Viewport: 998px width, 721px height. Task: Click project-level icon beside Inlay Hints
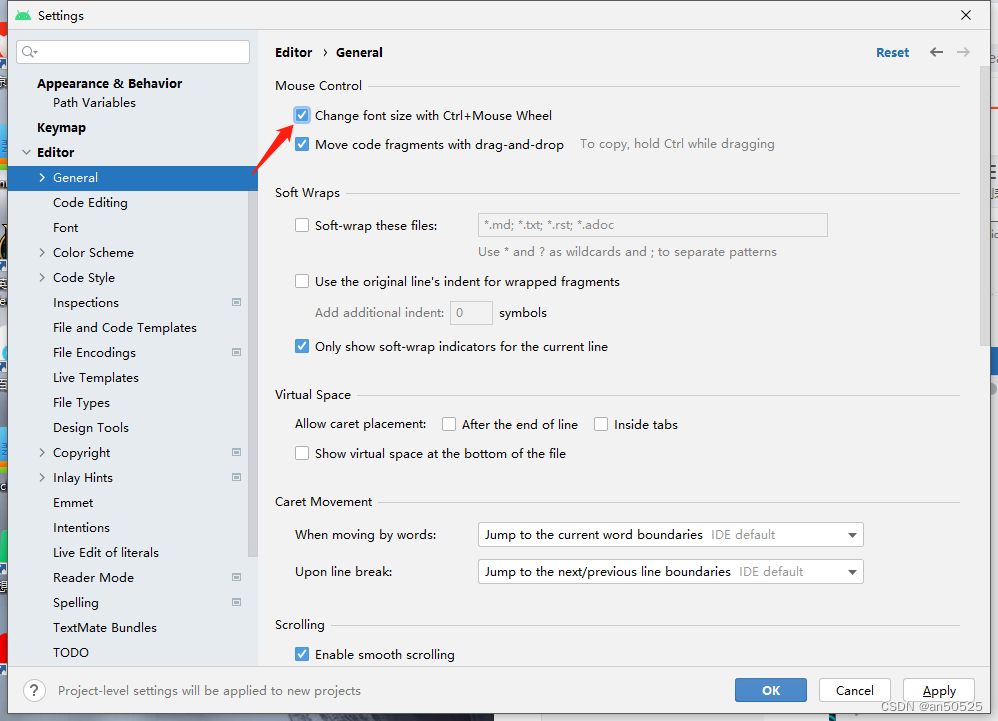click(236, 477)
